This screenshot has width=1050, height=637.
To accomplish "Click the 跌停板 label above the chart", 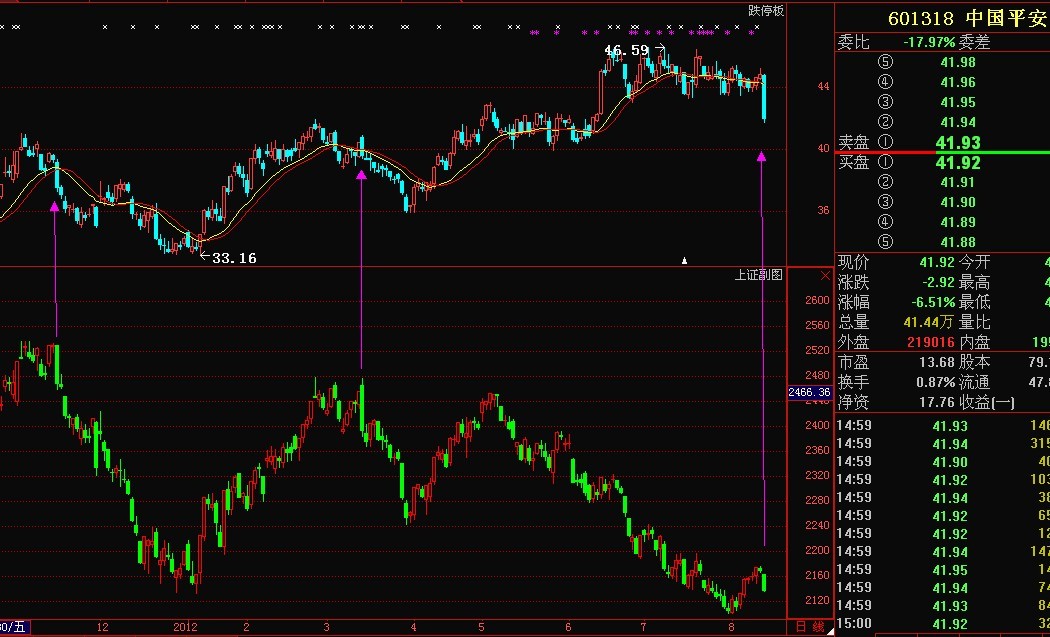I will point(766,11).
